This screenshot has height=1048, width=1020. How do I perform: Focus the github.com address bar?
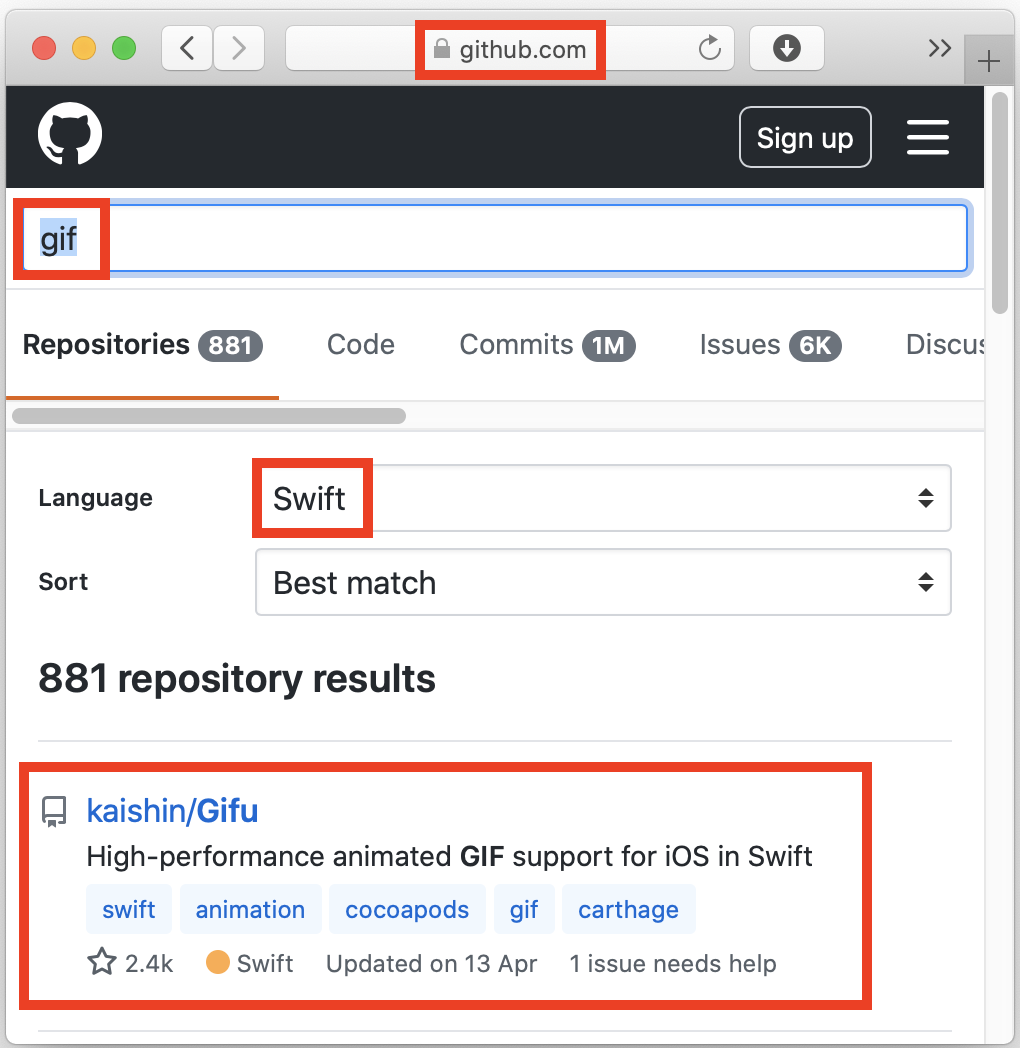click(x=509, y=48)
